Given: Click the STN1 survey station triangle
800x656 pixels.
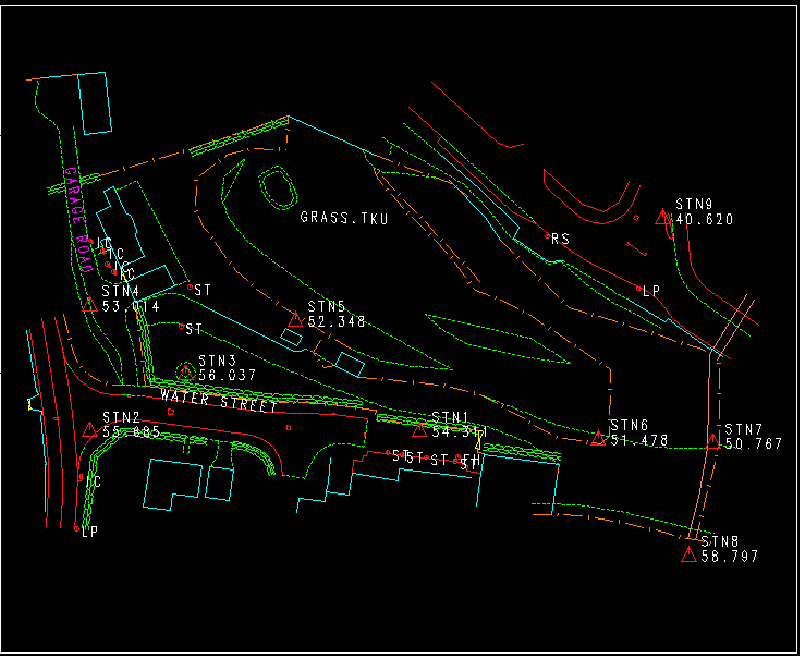Looking at the screenshot, I should (419, 430).
